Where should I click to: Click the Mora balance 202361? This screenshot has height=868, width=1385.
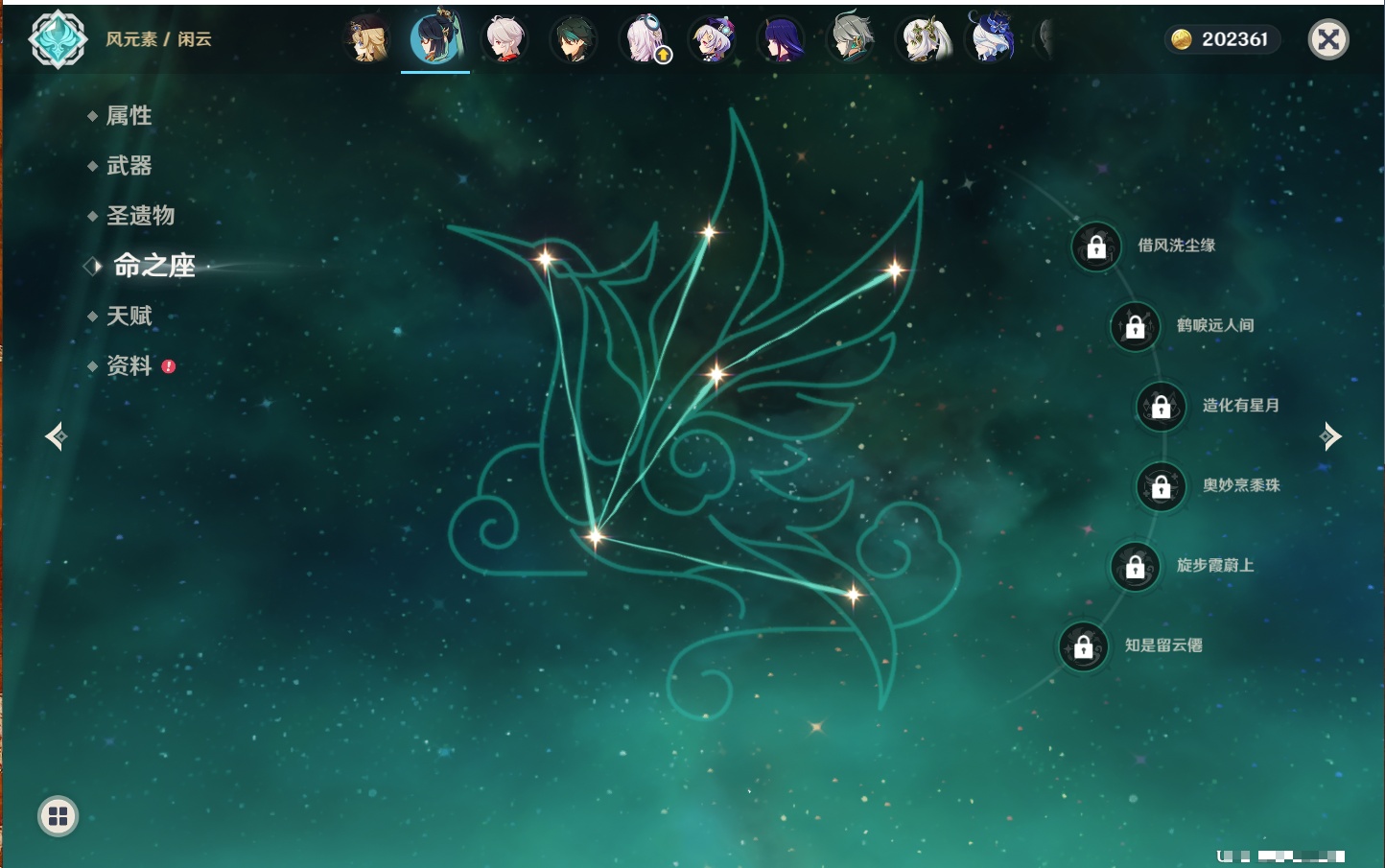[1235, 39]
